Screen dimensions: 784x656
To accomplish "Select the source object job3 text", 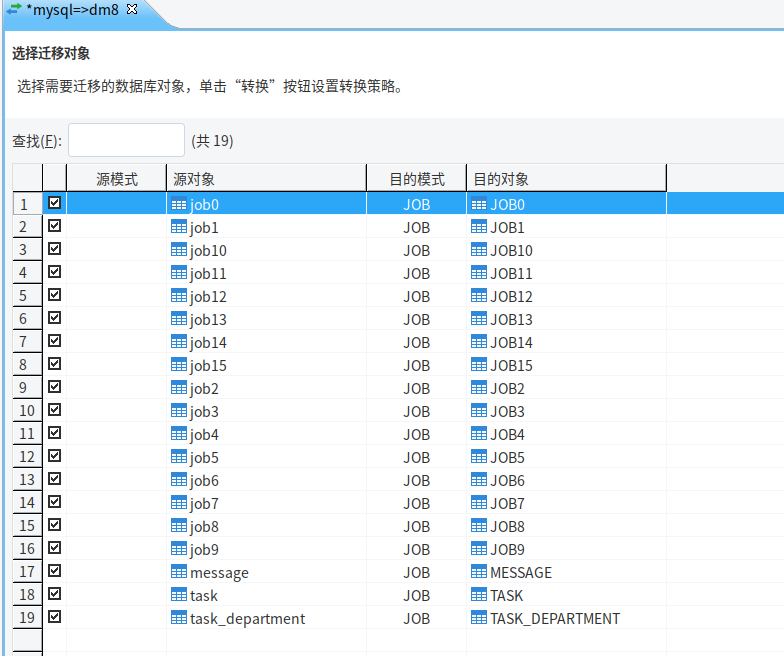I will point(204,412).
